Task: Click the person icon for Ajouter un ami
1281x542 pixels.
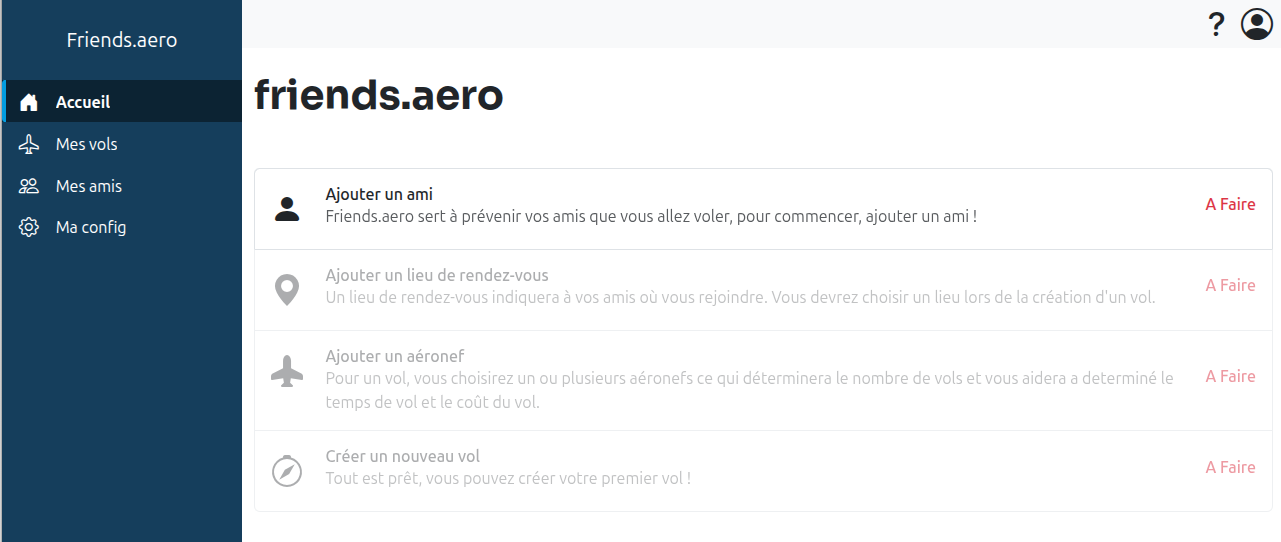Action: coord(287,209)
